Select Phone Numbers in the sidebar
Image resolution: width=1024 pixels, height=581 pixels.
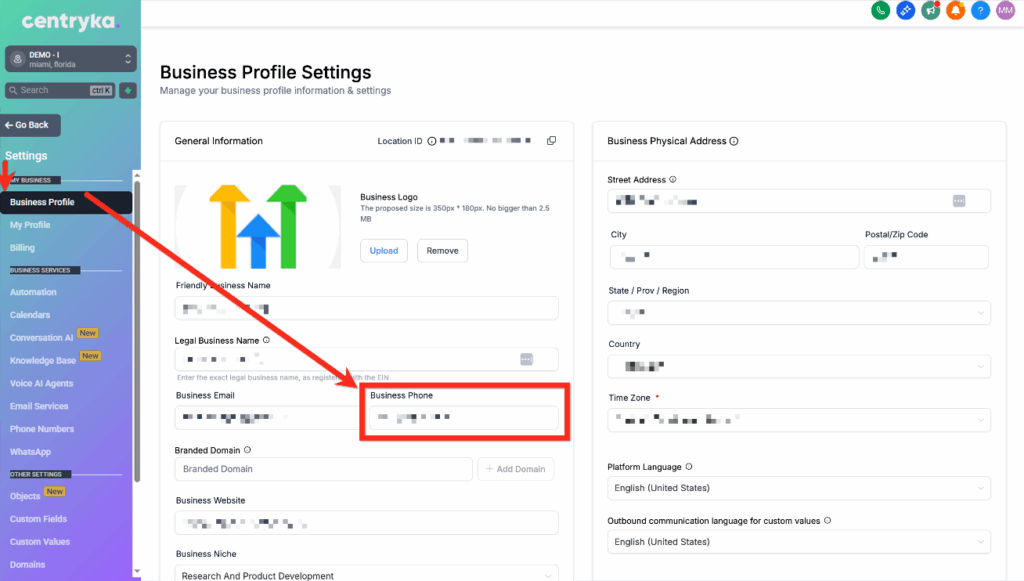pyautogui.click(x=42, y=429)
